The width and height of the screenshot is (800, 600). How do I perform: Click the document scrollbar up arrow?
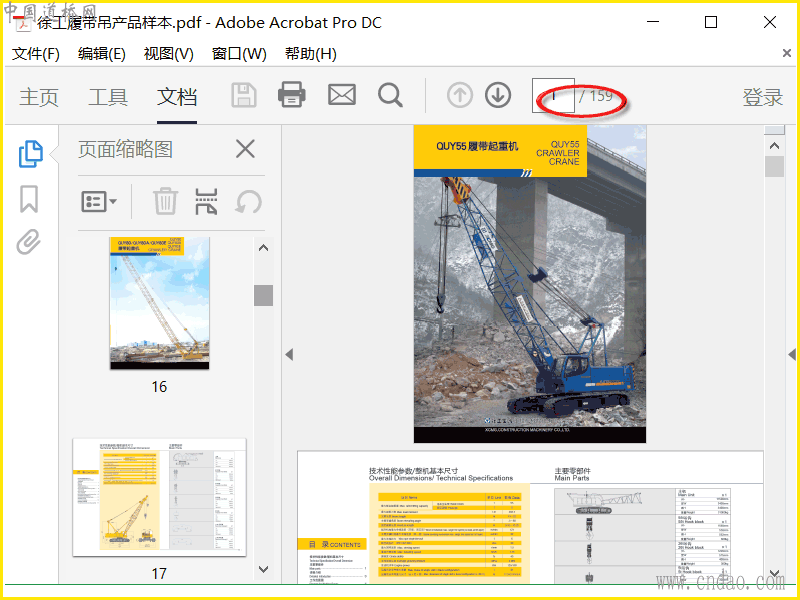(774, 146)
